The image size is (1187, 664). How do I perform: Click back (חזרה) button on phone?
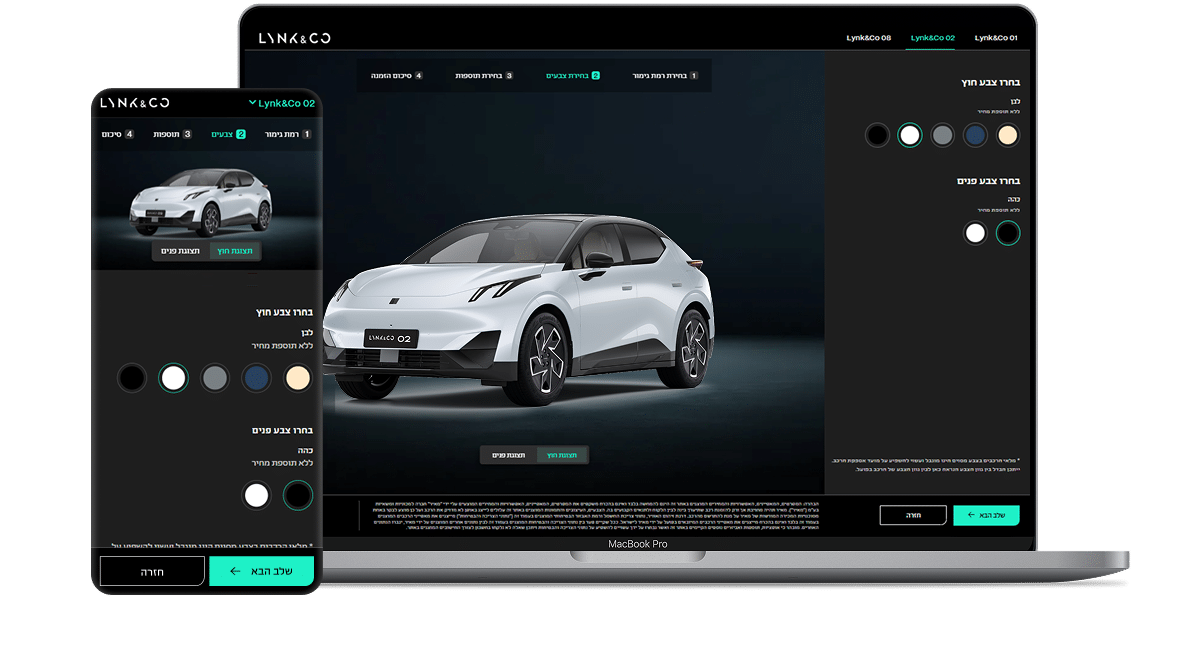pyautogui.click(x=152, y=572)
